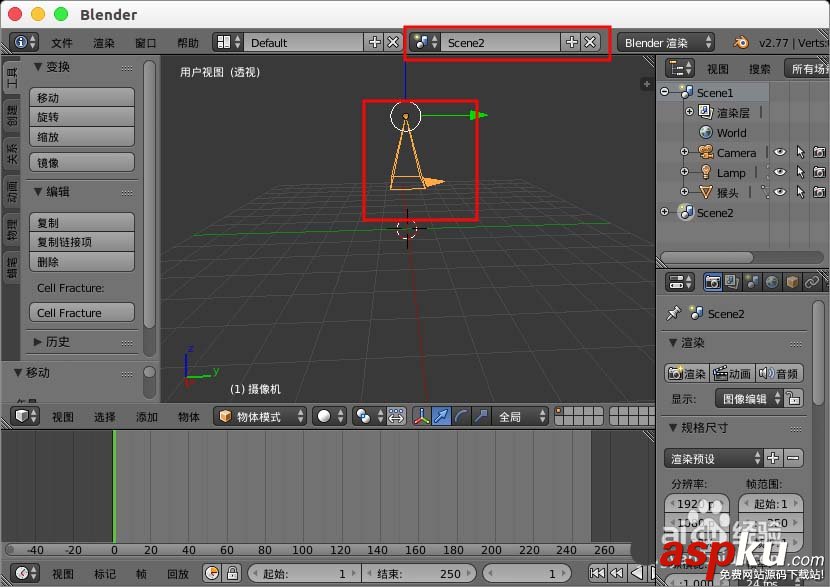Image resolution: width=830 pixels, height=587 pixels.
Task: Open the Blender 渲染 engine dropdown
Action: (665, 42)
